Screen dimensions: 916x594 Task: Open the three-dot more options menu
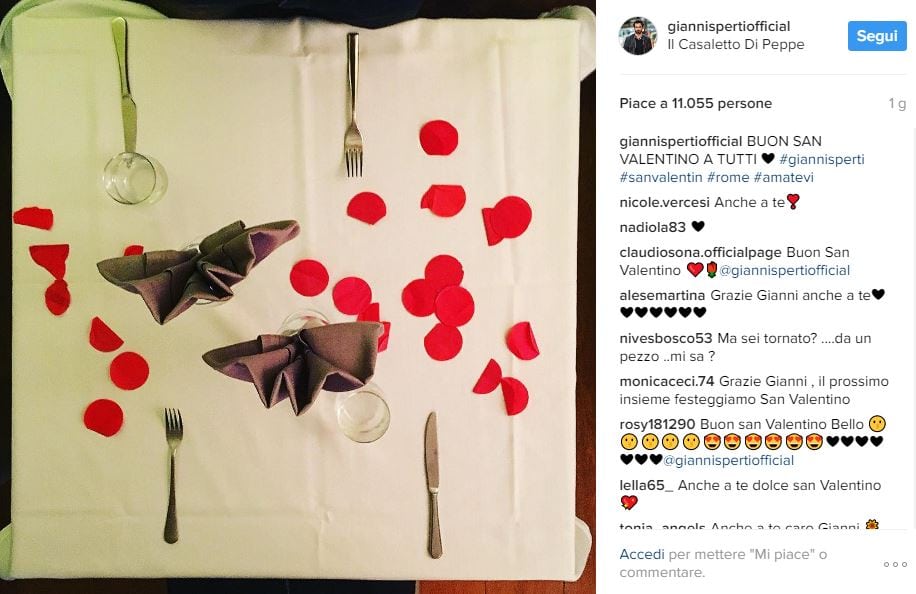(895, 564)
